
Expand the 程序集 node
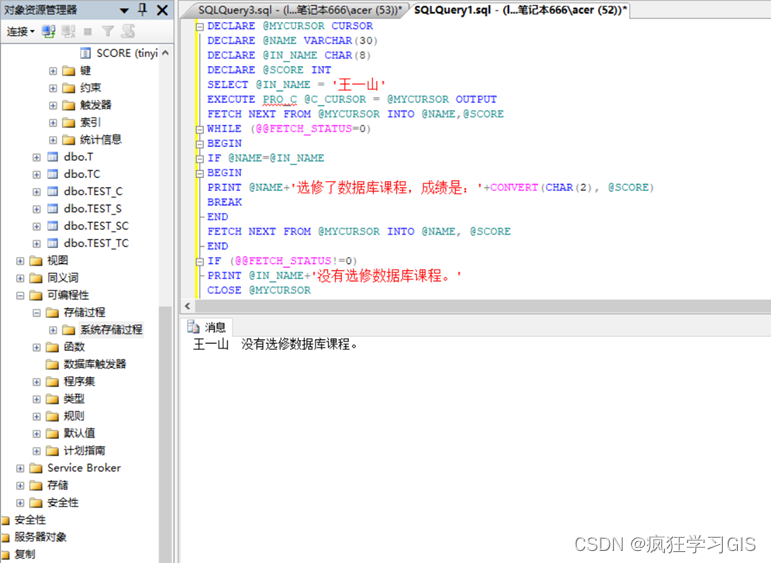tap(36, 382)
